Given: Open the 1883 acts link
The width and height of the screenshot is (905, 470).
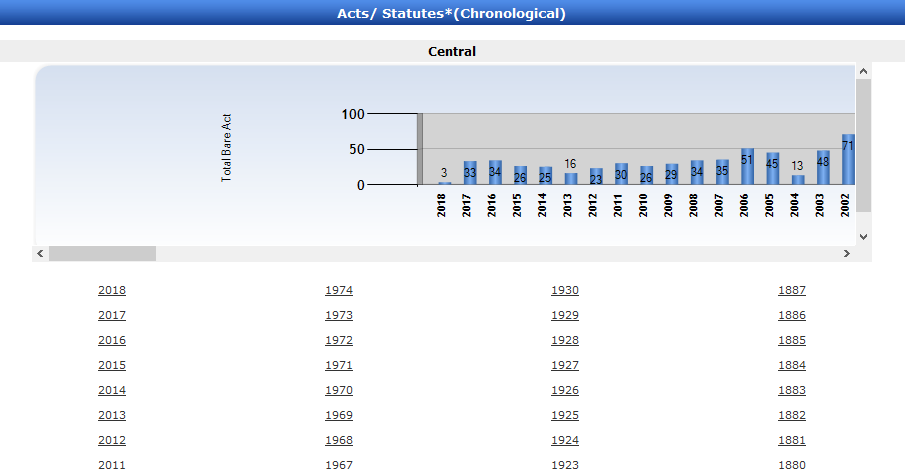Looking at the screenshot, I should (x=792, y=391).
